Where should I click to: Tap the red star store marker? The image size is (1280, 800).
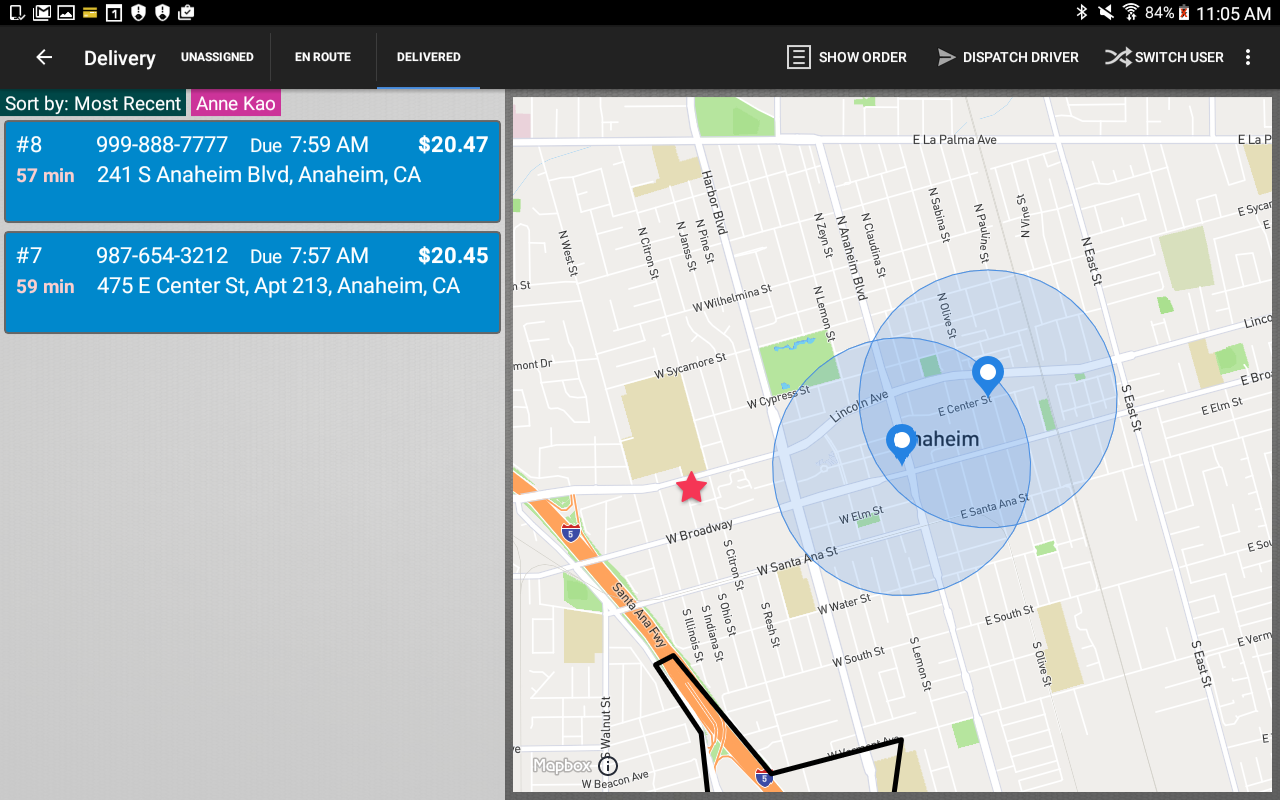[691, 488]
